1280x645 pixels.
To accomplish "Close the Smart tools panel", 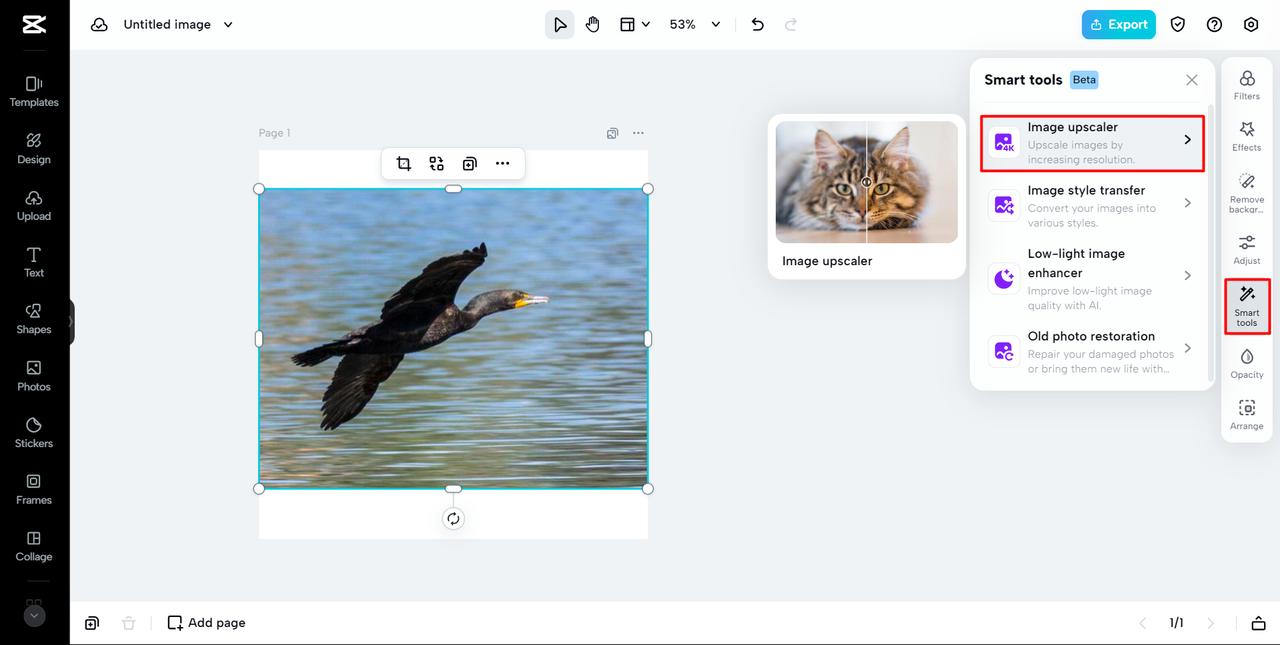I will click(1192, 80).
